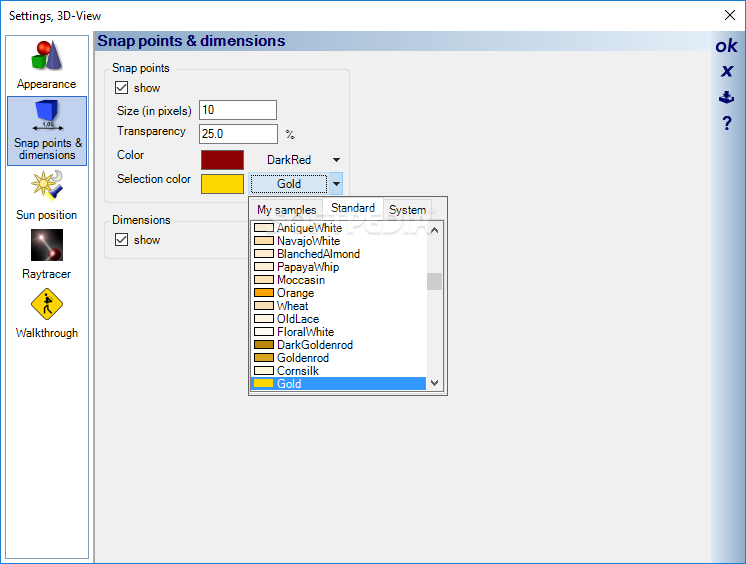Image resolution: width=746 pixels, height=564 pixels.
Task: Choose PapayaWhip from the color list
Action: 338,267
